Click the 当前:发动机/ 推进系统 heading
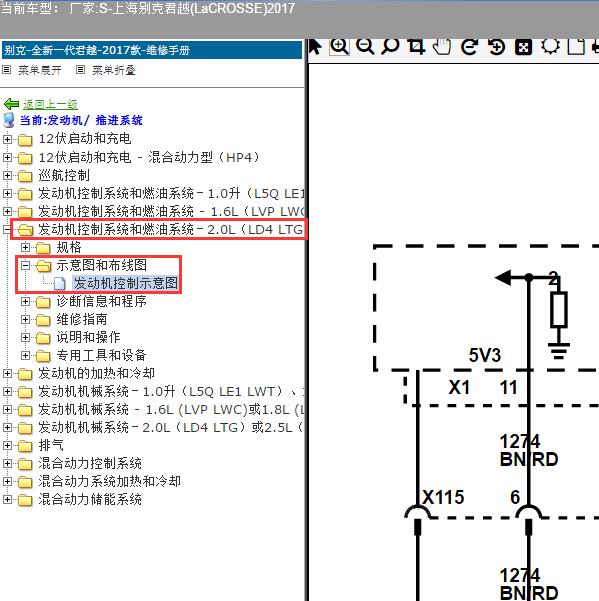 point(81,120)
